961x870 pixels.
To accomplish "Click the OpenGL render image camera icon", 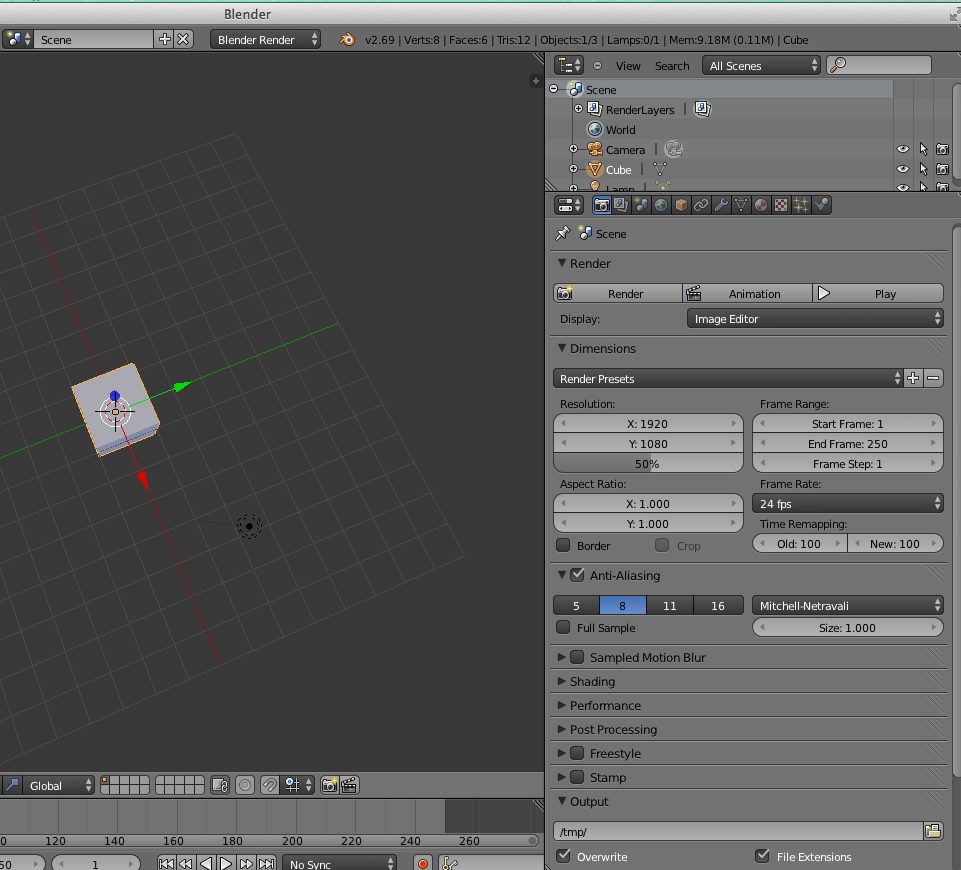I will [x=329, y=785].
